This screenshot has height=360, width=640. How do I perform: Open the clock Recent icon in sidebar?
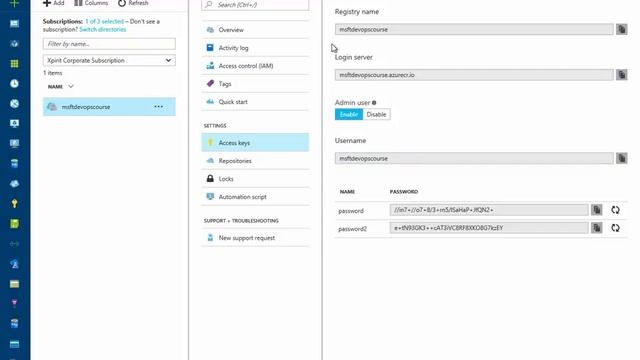tap(14, 83)
